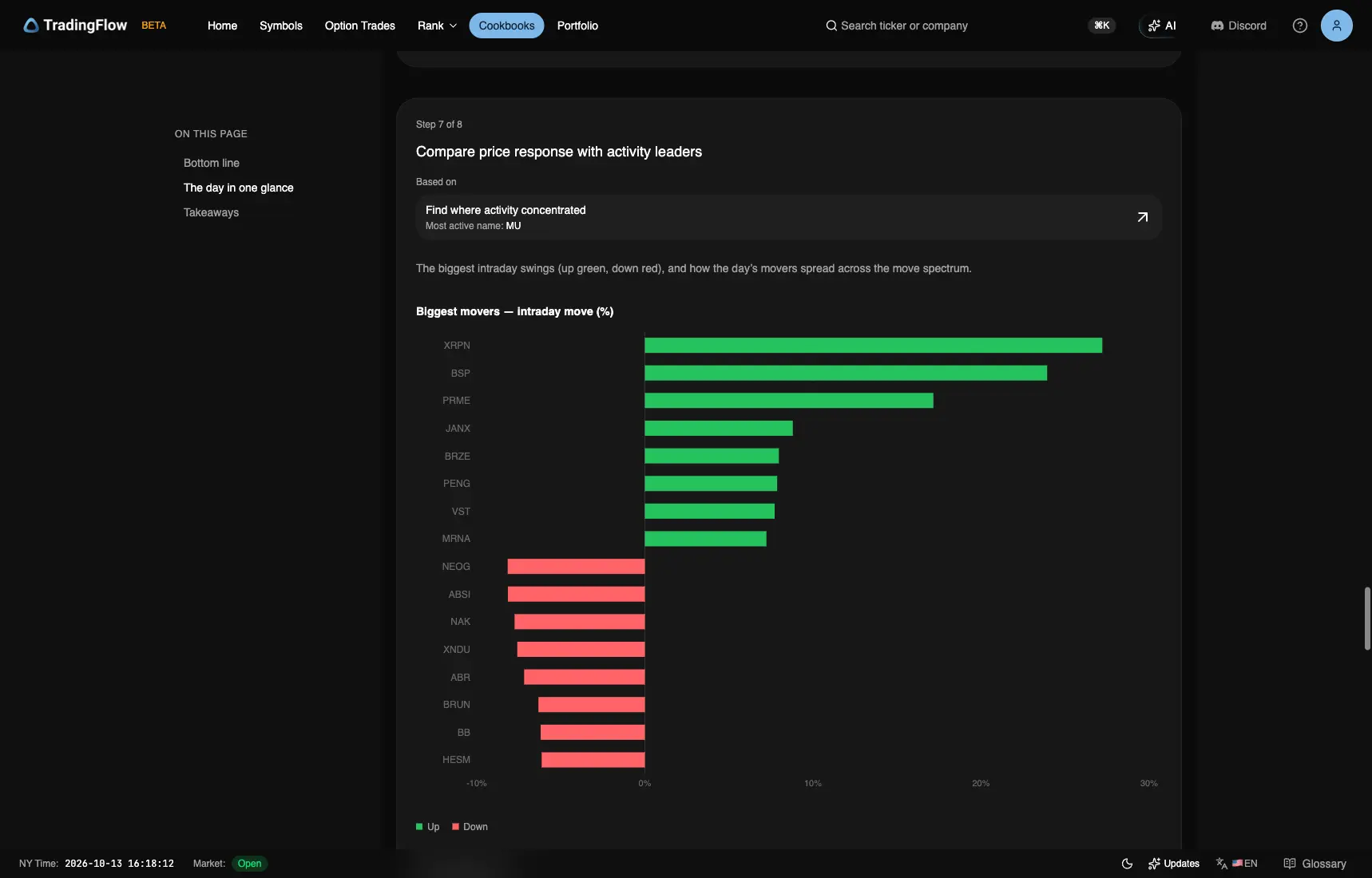Toggle the Down legend item
Screen dimensions: 1372x878
click(470, 827)
